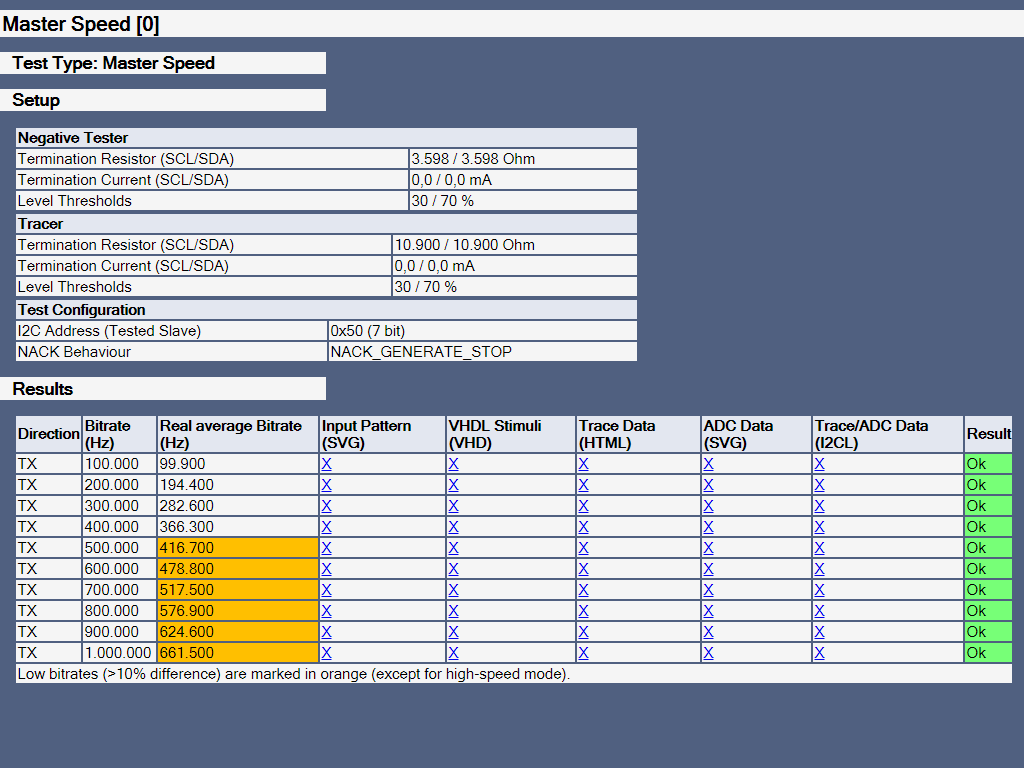Open ADC Data SVG link for 400.000 Hz row
1024x768 pixels.
[x=708, y=527]
